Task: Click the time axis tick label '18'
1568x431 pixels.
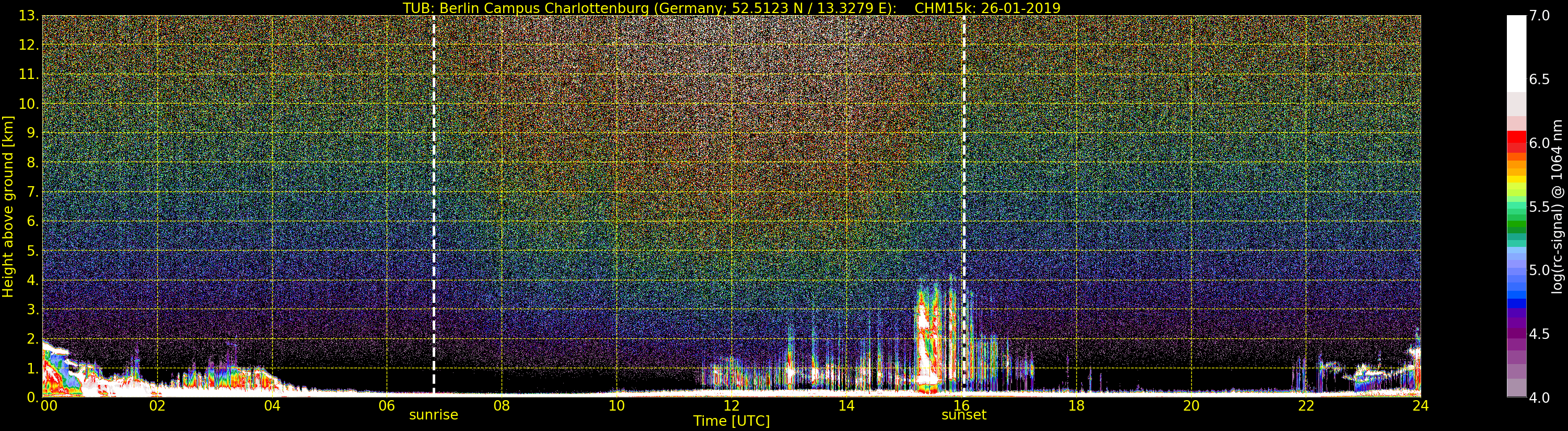Action: coord(1076,406)
